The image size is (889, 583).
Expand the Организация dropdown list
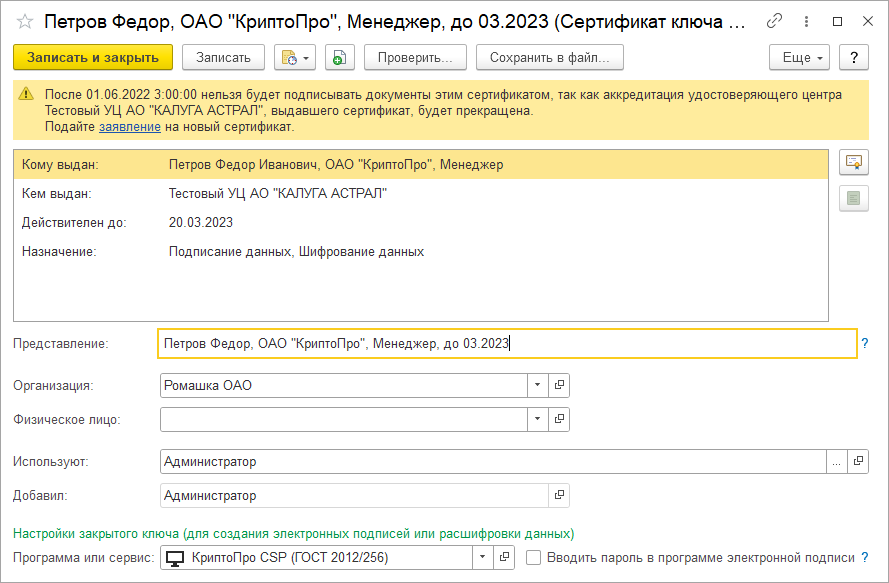[537, 386]
